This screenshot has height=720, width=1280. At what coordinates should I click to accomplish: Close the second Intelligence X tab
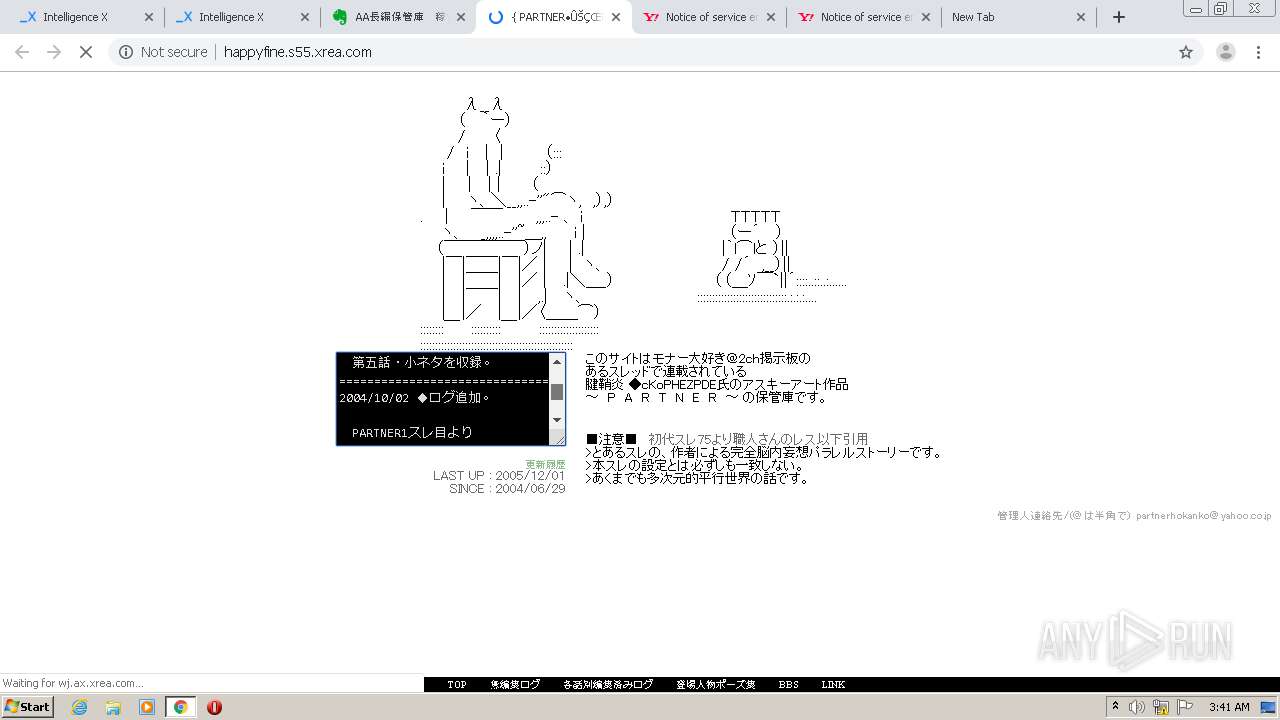(305, 17)
